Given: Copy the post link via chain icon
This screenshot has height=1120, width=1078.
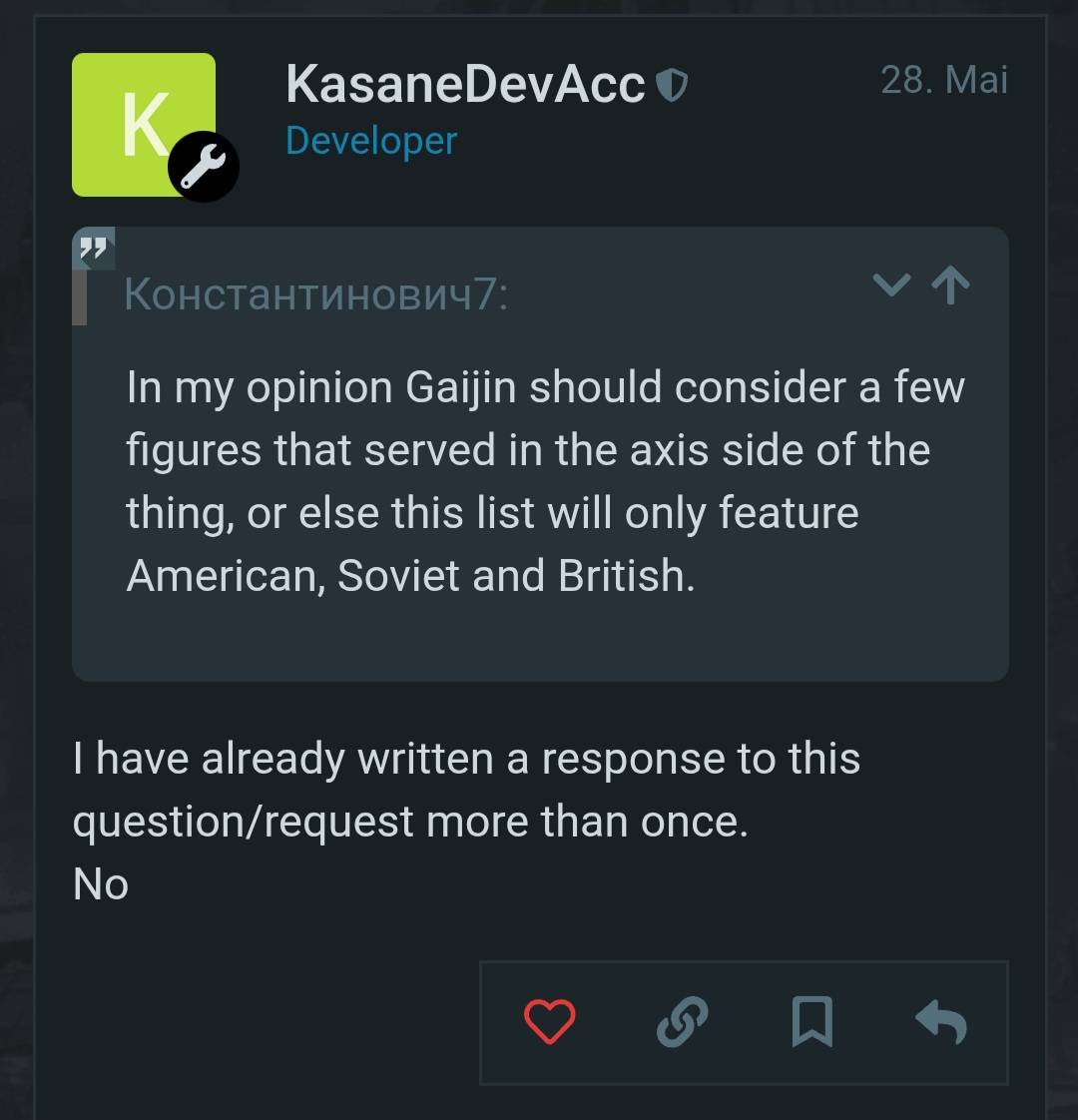Looking at the screenshot, I should point(683,1022).
